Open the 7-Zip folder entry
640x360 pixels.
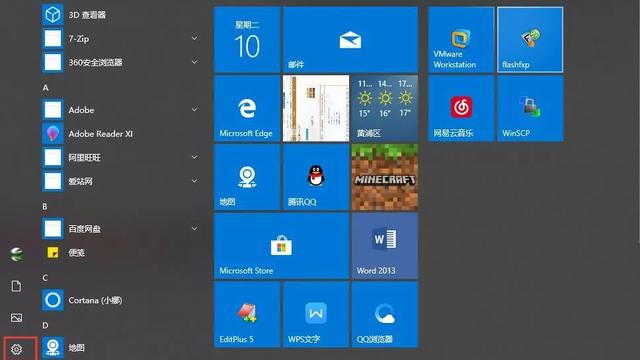coord(121,39)
